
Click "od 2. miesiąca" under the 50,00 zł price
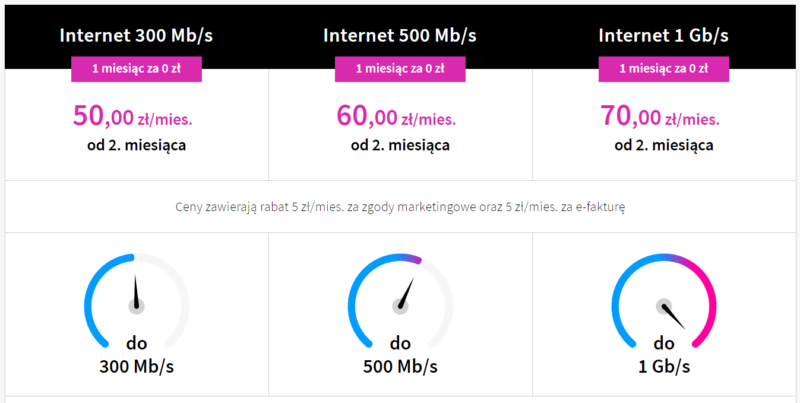(136, 145)
